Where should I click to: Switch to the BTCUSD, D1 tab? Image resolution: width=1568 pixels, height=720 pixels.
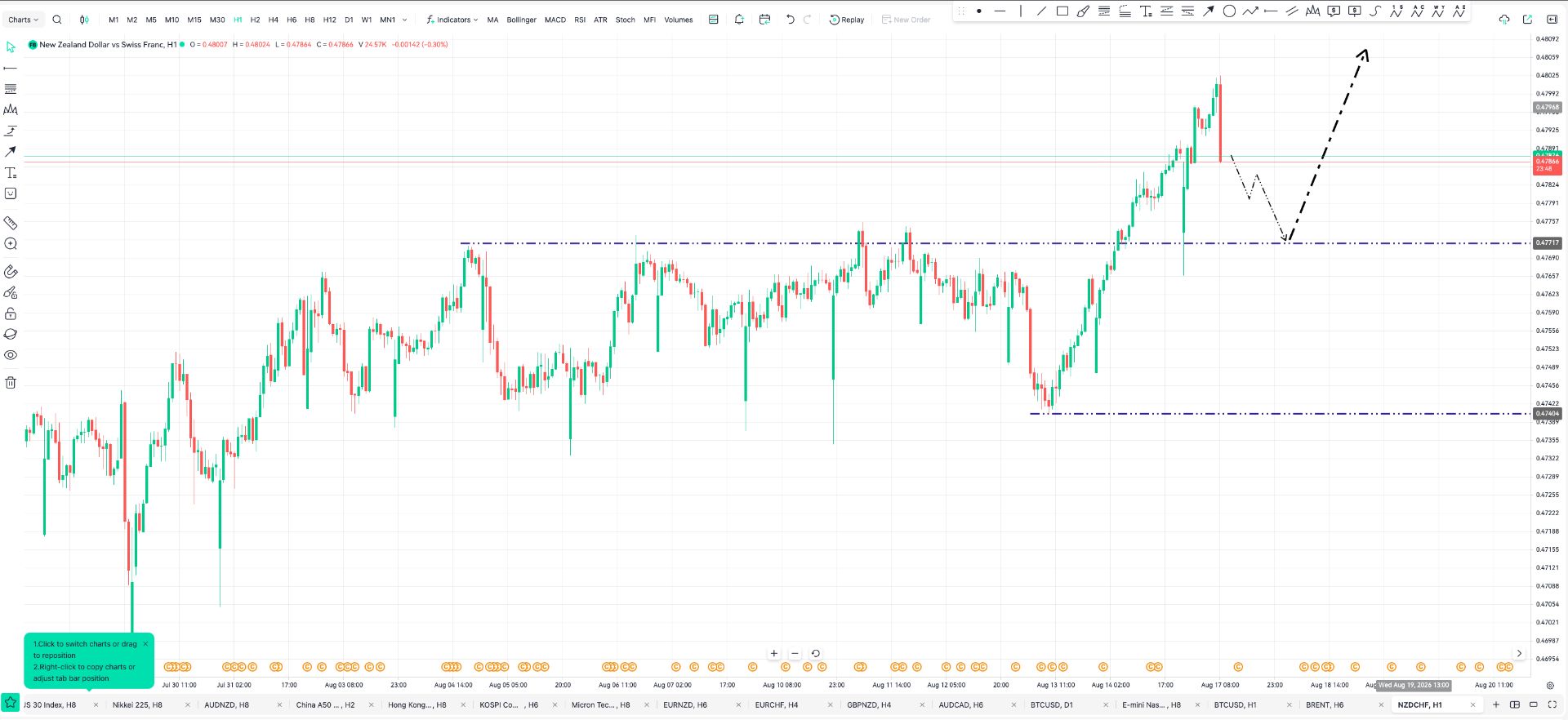(x=1051, y=705)
